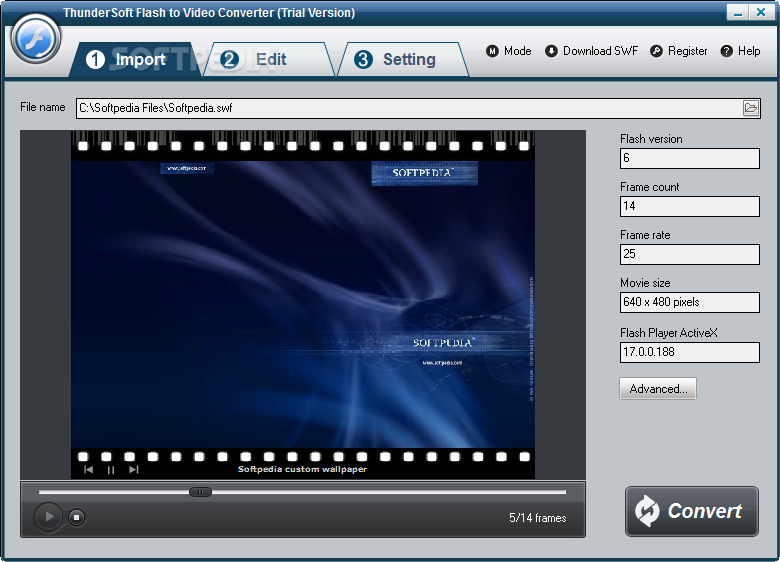
Task: Click previous frame icon in the preview
Action: pos(89,469)
